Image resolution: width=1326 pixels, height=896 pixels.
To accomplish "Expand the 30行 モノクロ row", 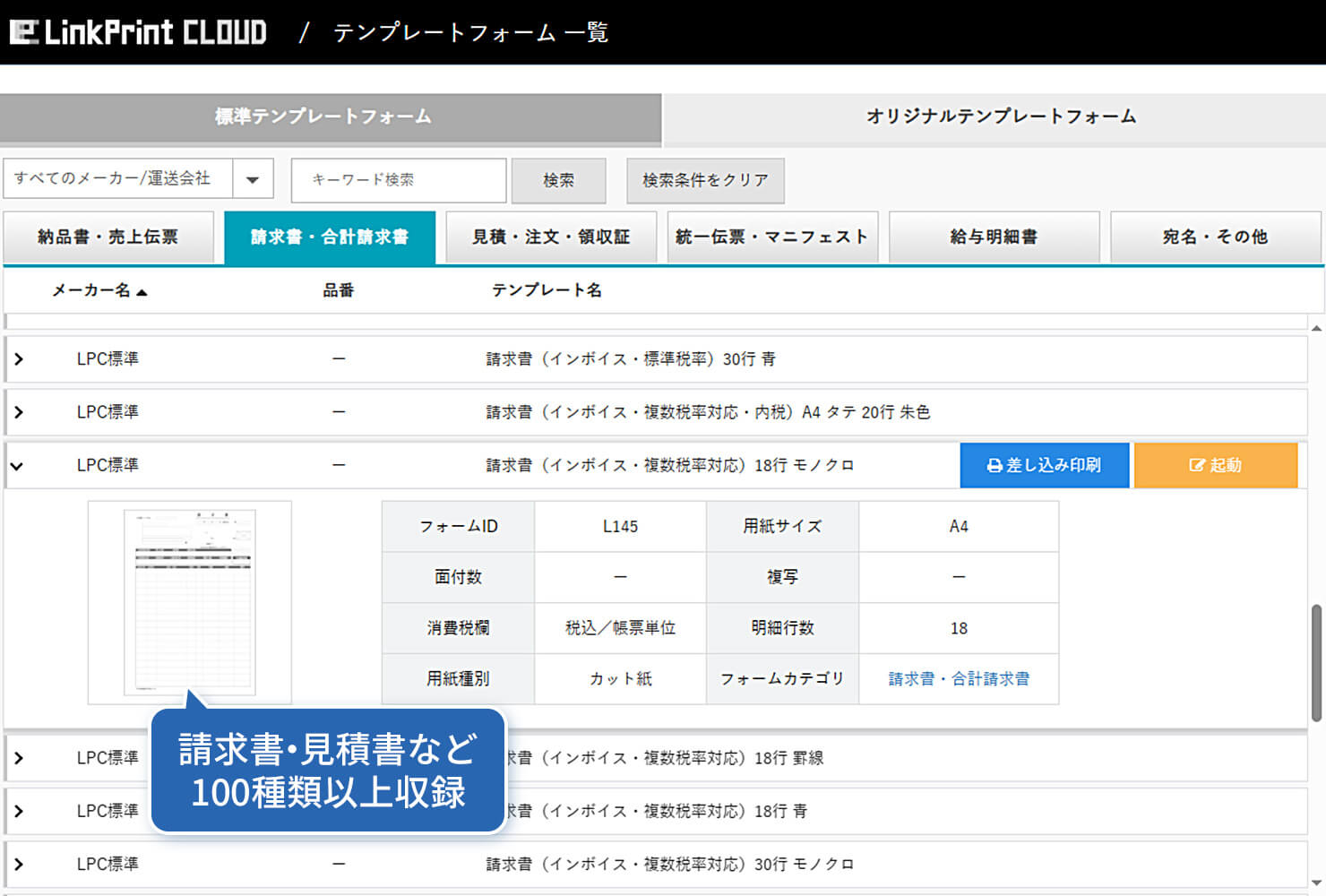I will tap(18, 863).
